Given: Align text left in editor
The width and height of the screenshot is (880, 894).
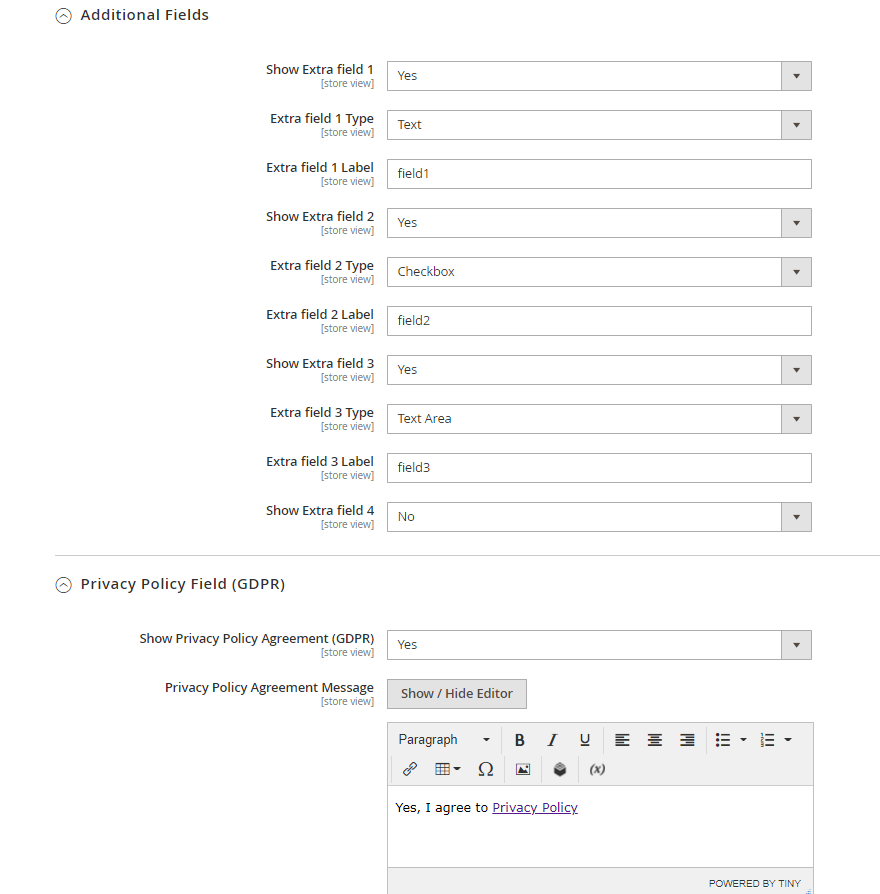Looking at the screenshot, I should pyautogui.click(x=622, y=740).
